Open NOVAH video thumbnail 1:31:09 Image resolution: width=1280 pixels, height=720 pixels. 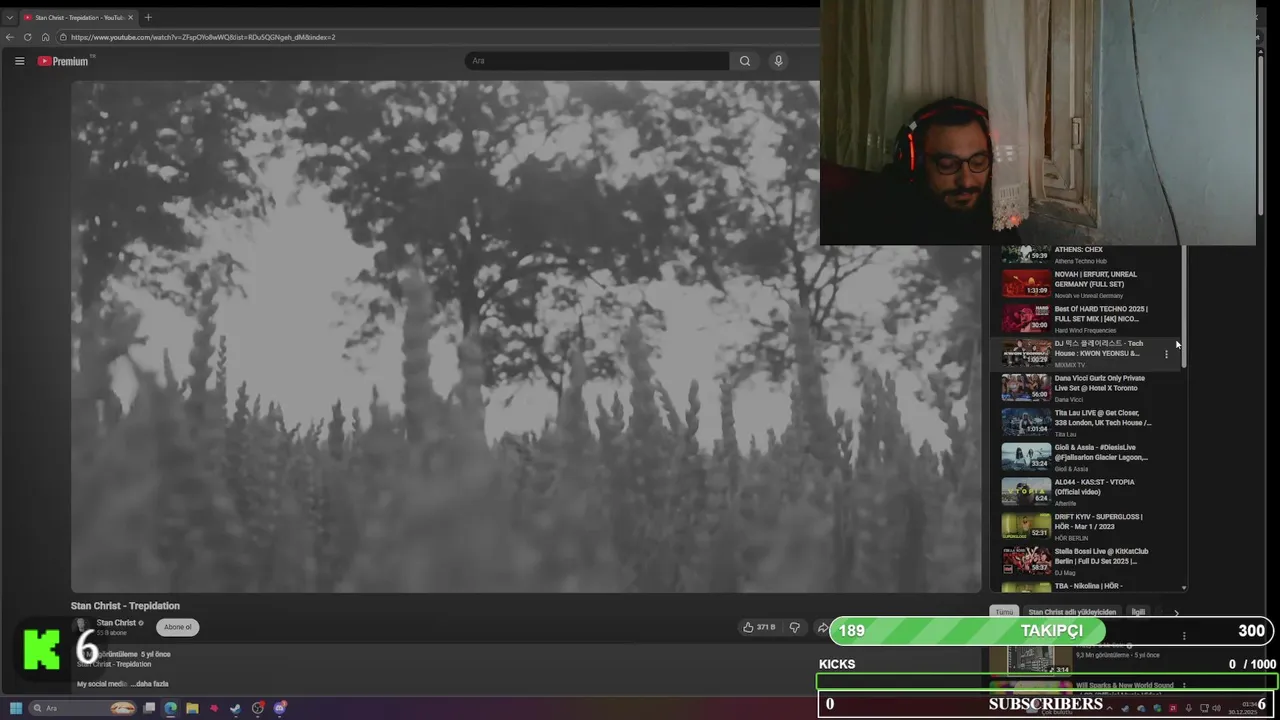click(1026, 284)
